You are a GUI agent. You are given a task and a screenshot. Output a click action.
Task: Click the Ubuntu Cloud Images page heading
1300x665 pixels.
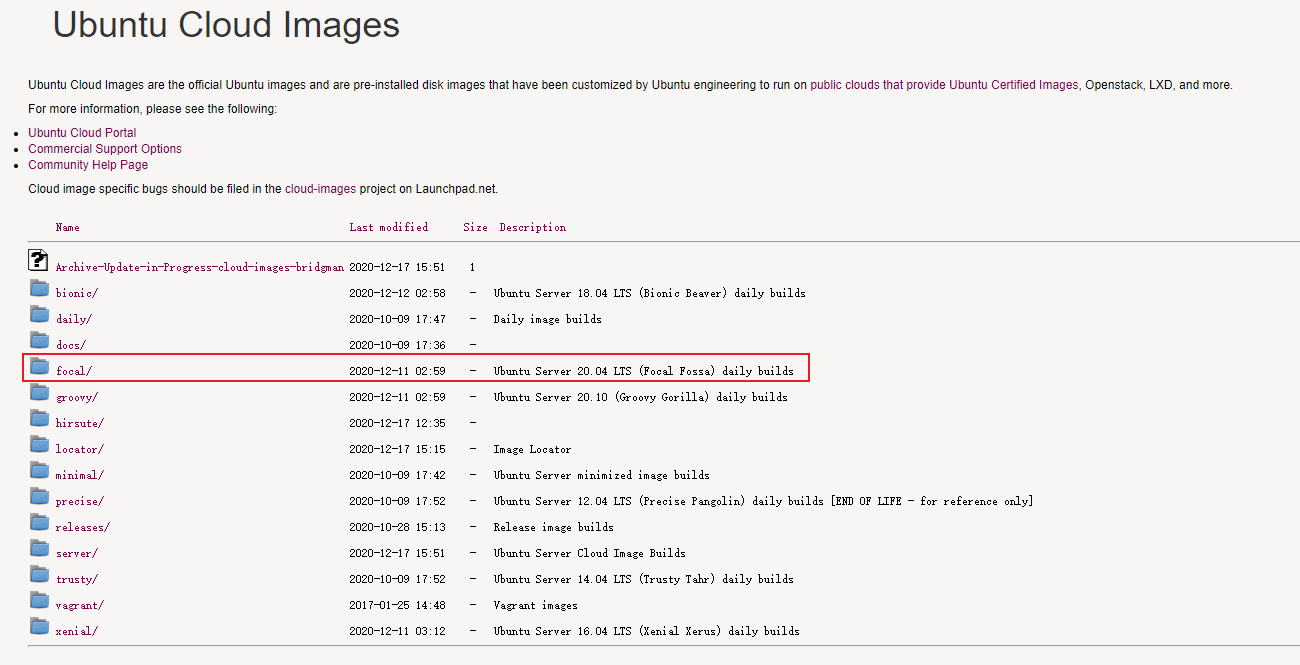tap(226, 25)
